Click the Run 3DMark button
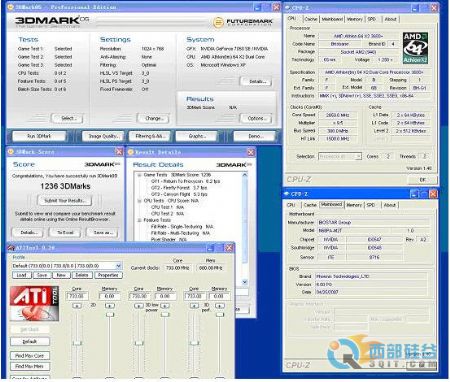The image size is (450, 382). 39,136
